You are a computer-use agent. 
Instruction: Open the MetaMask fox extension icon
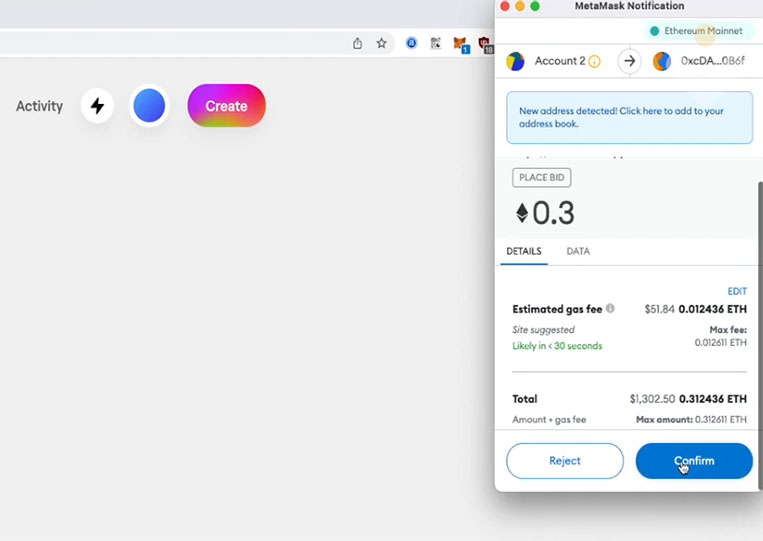click(460, 44)
